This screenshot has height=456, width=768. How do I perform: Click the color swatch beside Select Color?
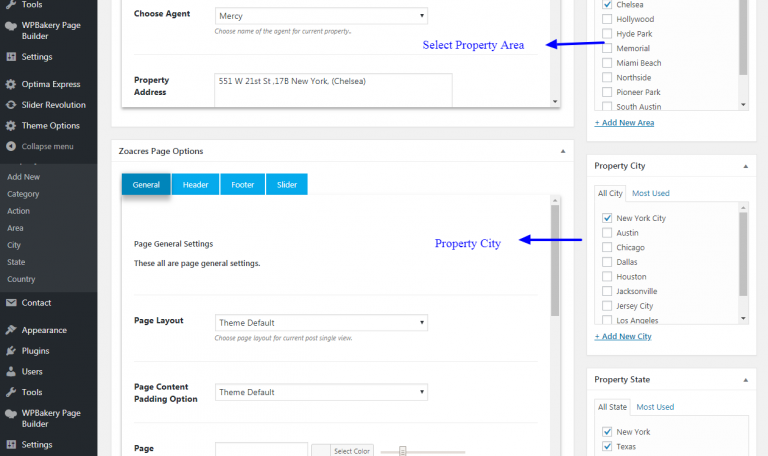click(x=321, y=451)
